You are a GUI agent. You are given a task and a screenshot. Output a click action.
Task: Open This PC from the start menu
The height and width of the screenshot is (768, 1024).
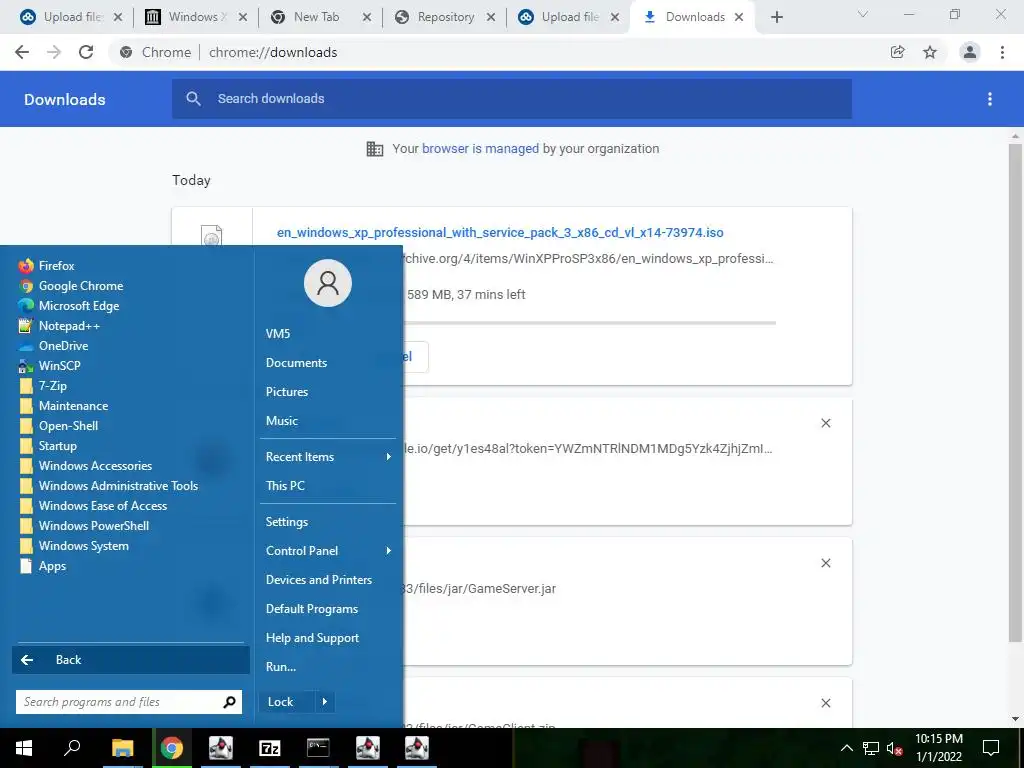point(285,486)
